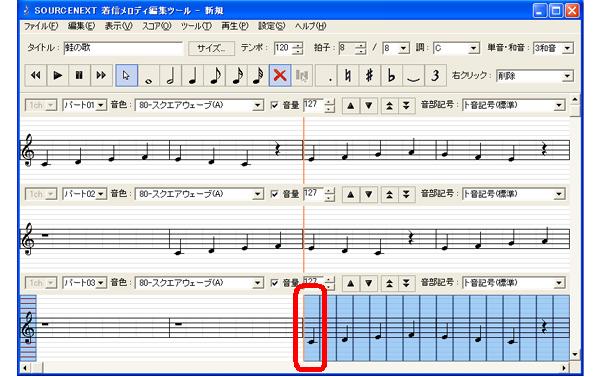Select the whole note tool
Screen dimensions: 600x377
148,75
